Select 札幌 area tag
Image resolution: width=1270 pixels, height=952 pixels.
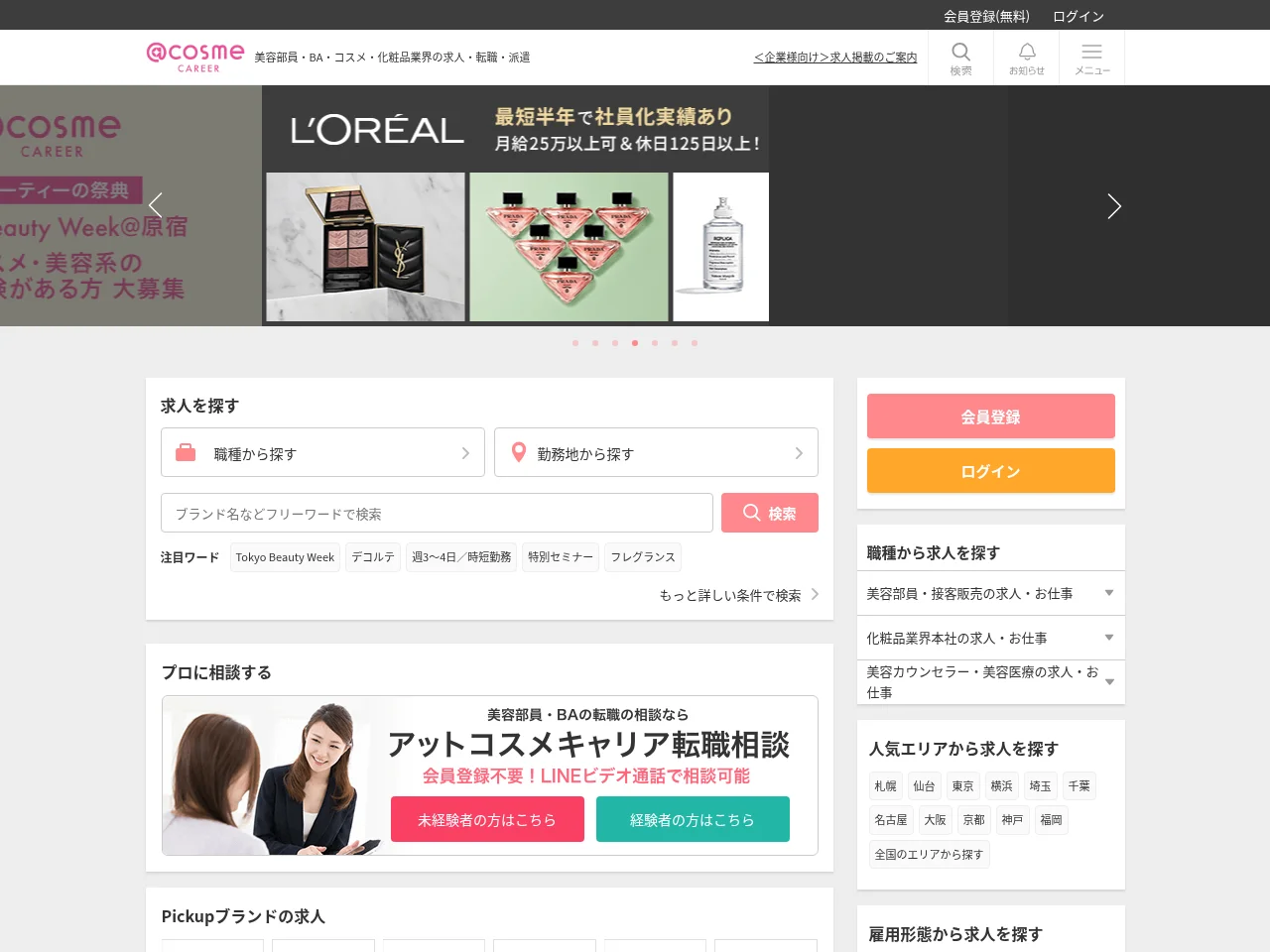tap(885, 786)
